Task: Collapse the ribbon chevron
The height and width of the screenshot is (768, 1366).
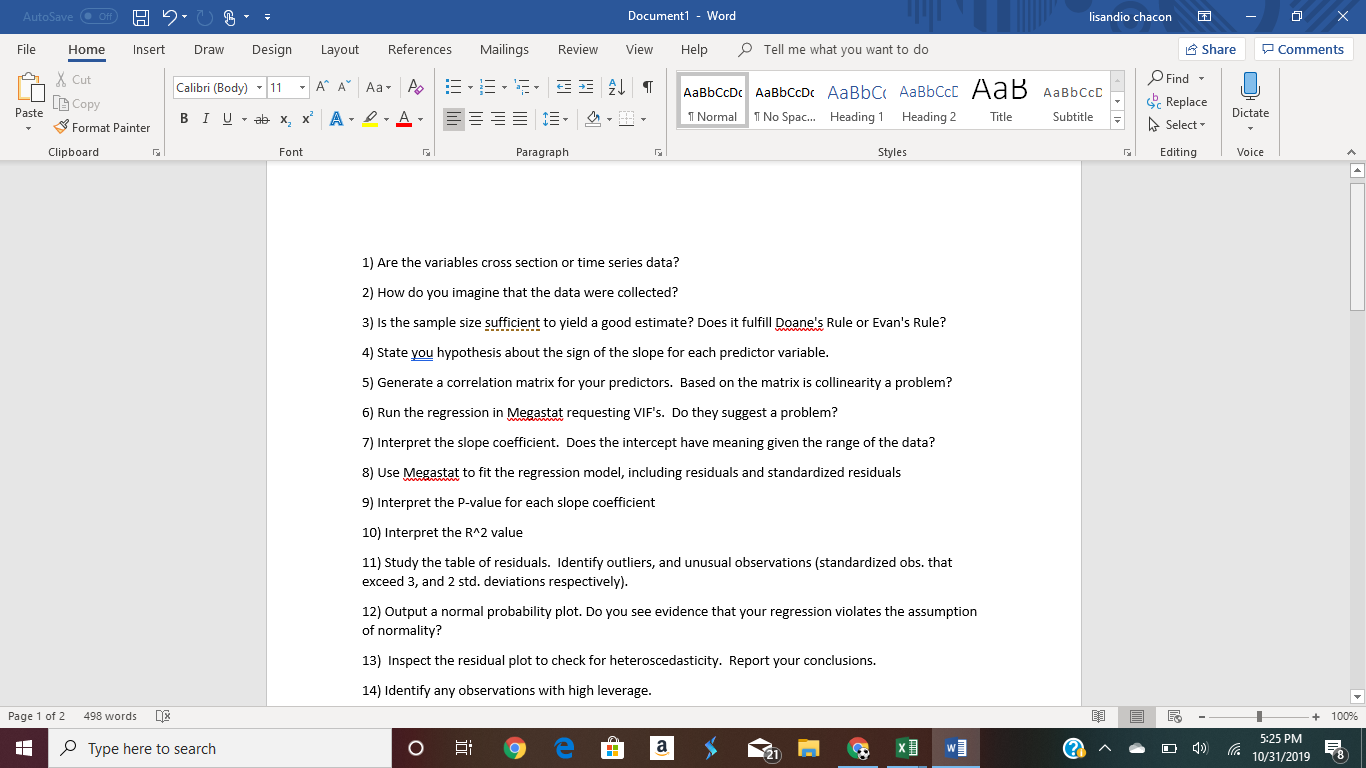Action: pos(1349,152)
